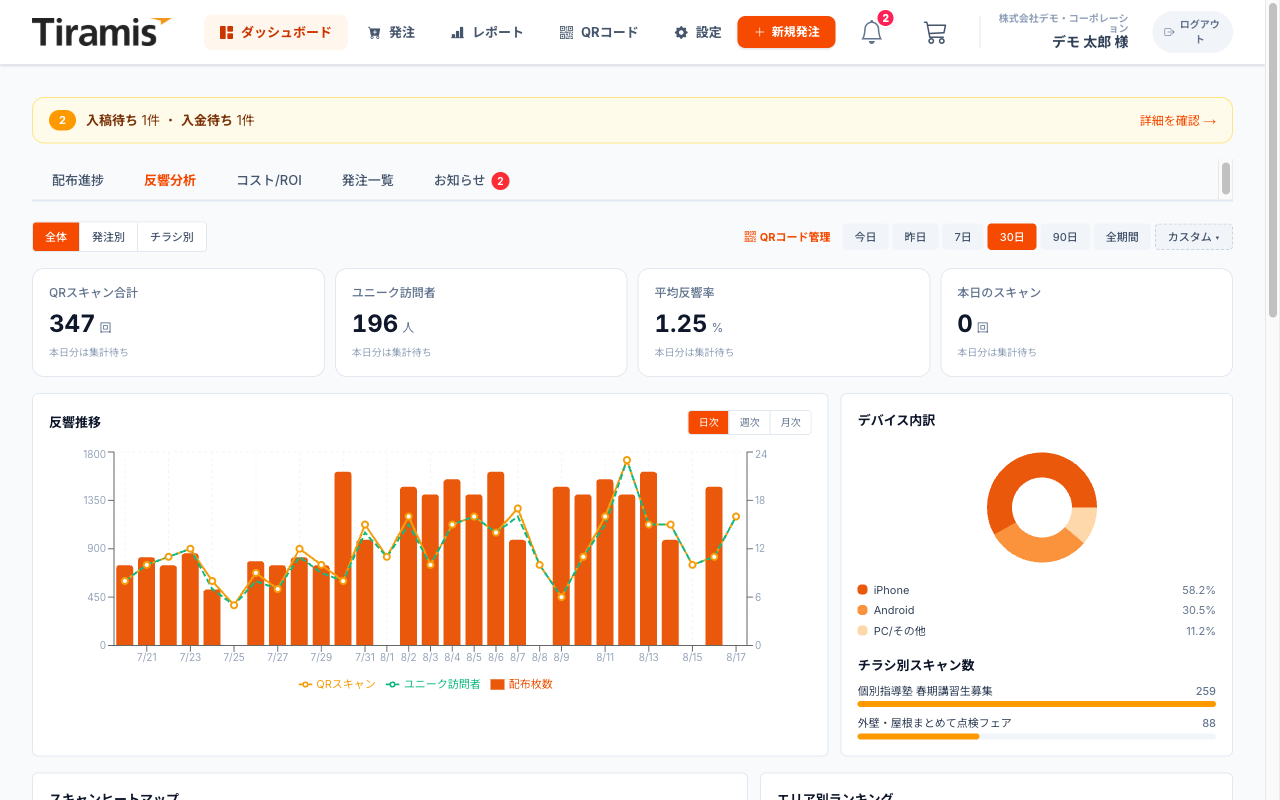Open the shopping cart
Image resolution: width=1280 pixels, height=800 pixels.
point(935,32)
